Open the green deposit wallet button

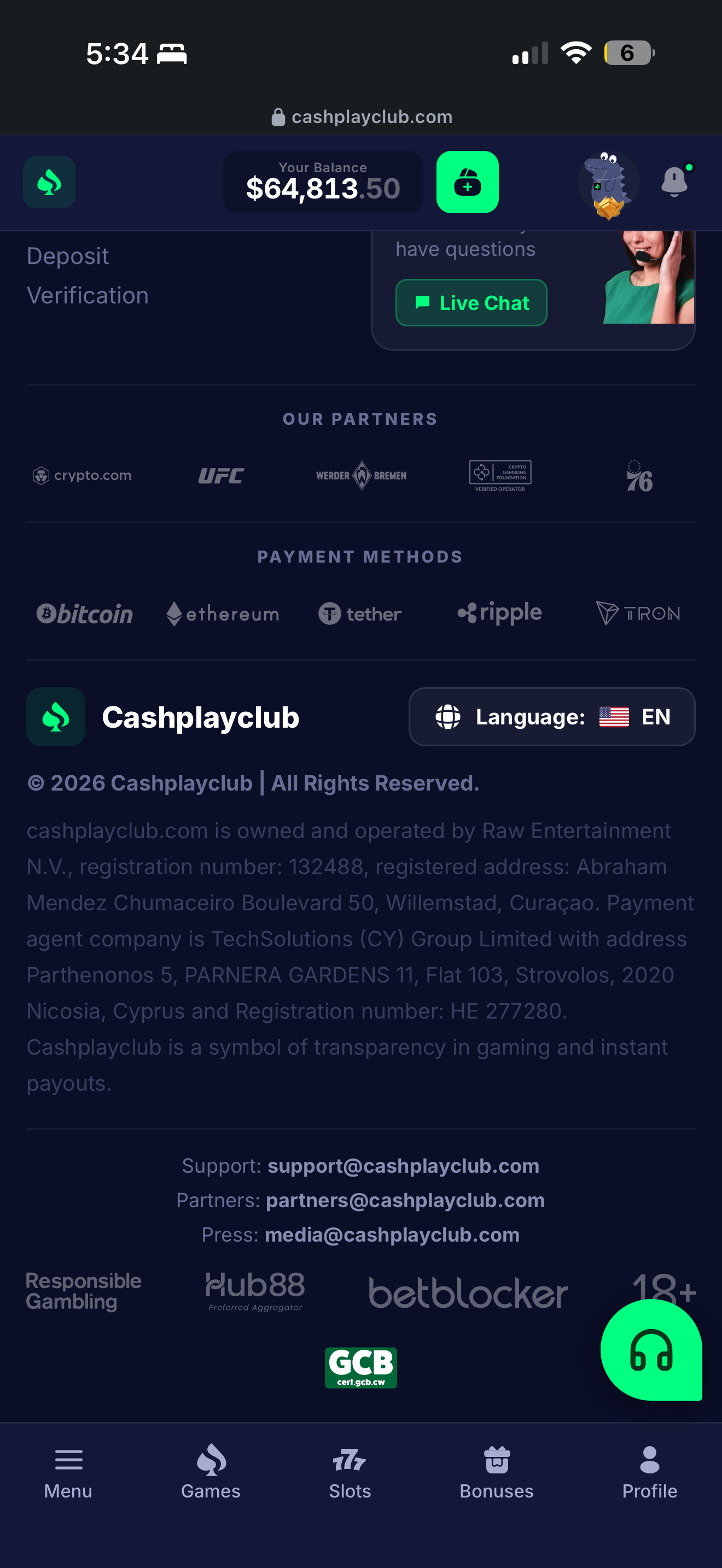tap(468, 182)
